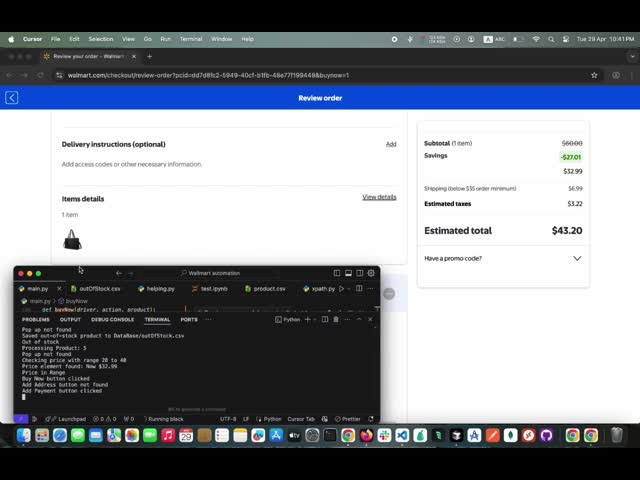
Task: Open a new browser tab with the plus button
Action: click(149, 56)
